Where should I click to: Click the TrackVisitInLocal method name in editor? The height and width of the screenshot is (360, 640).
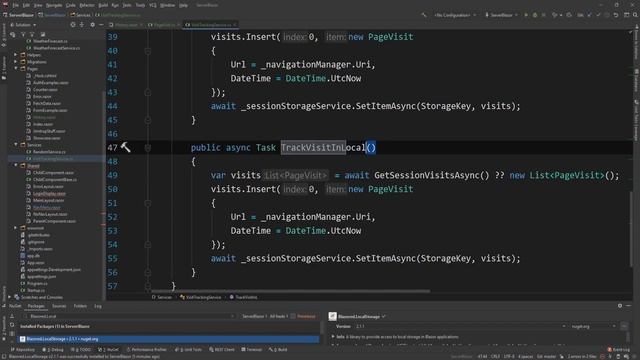click(323, 147)
